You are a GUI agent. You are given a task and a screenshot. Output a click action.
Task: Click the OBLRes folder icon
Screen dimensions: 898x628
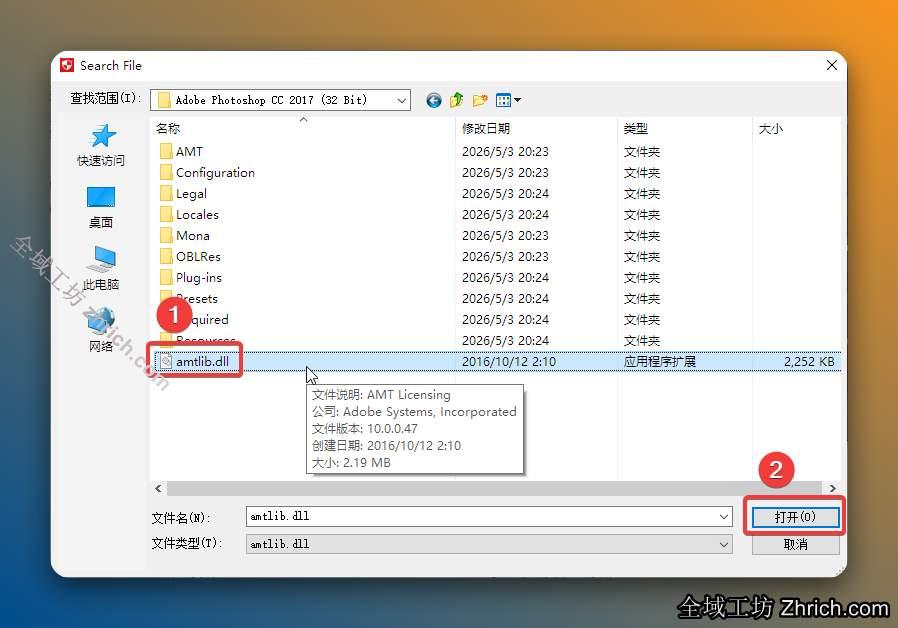[166, 257]
